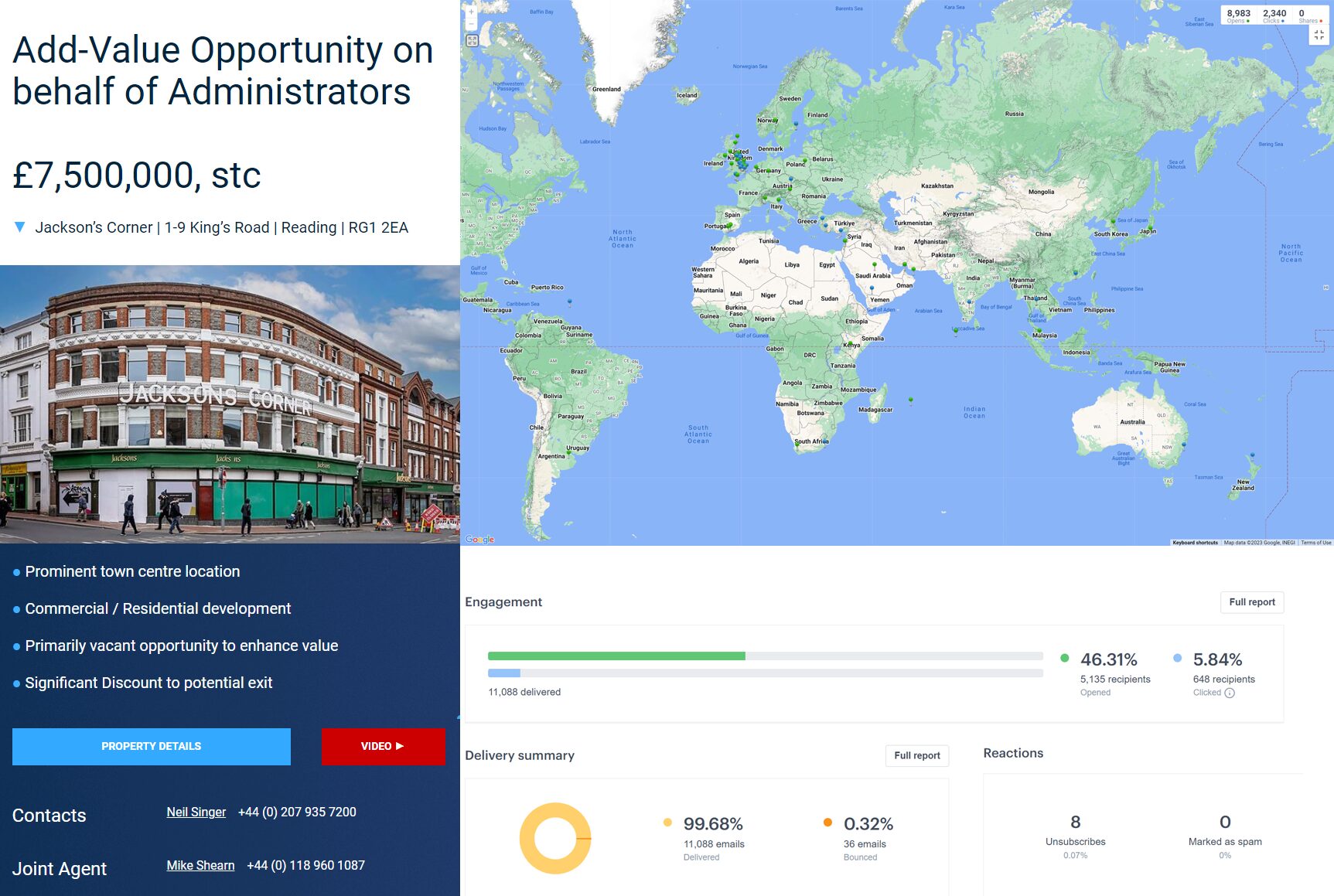Click the '0.32%' bounced value
1334x896 pixels.
[x=868, y=824]
